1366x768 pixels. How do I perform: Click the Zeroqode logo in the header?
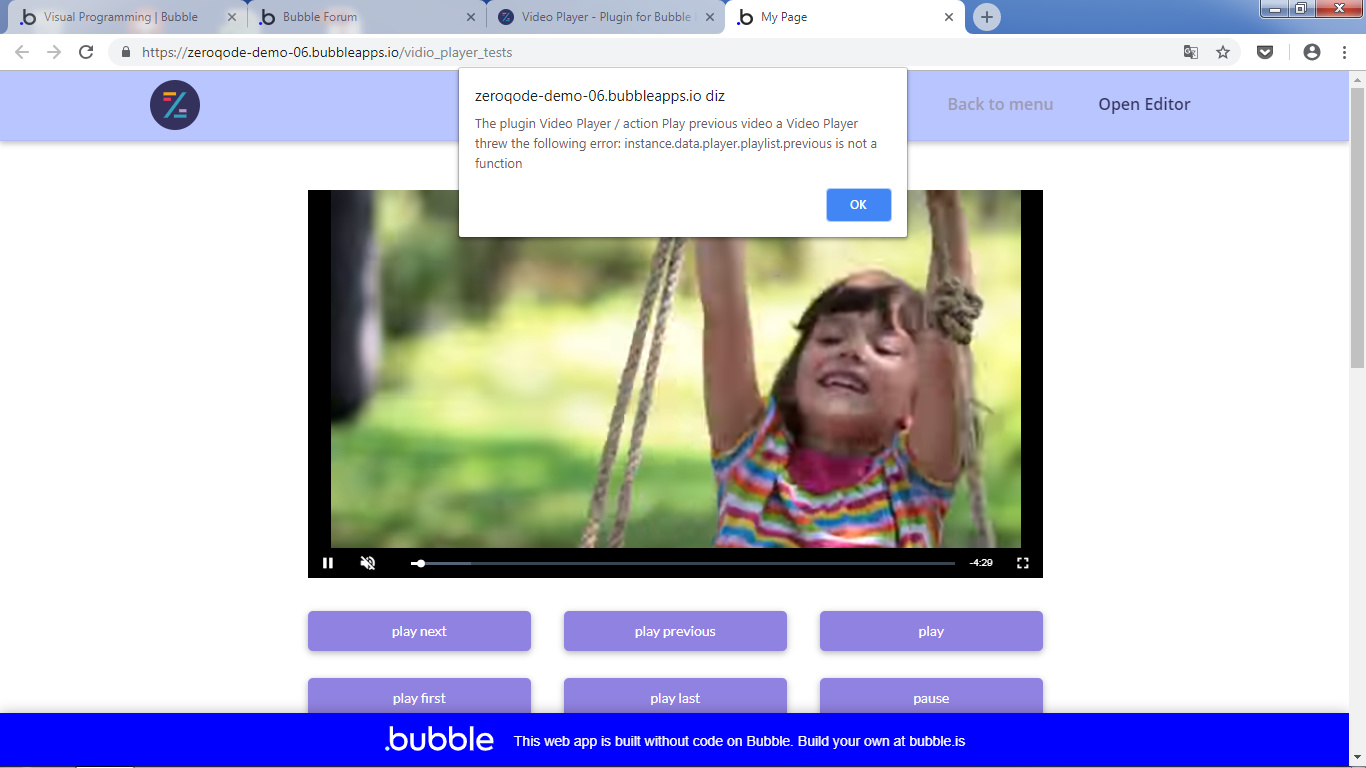(174, 105)
